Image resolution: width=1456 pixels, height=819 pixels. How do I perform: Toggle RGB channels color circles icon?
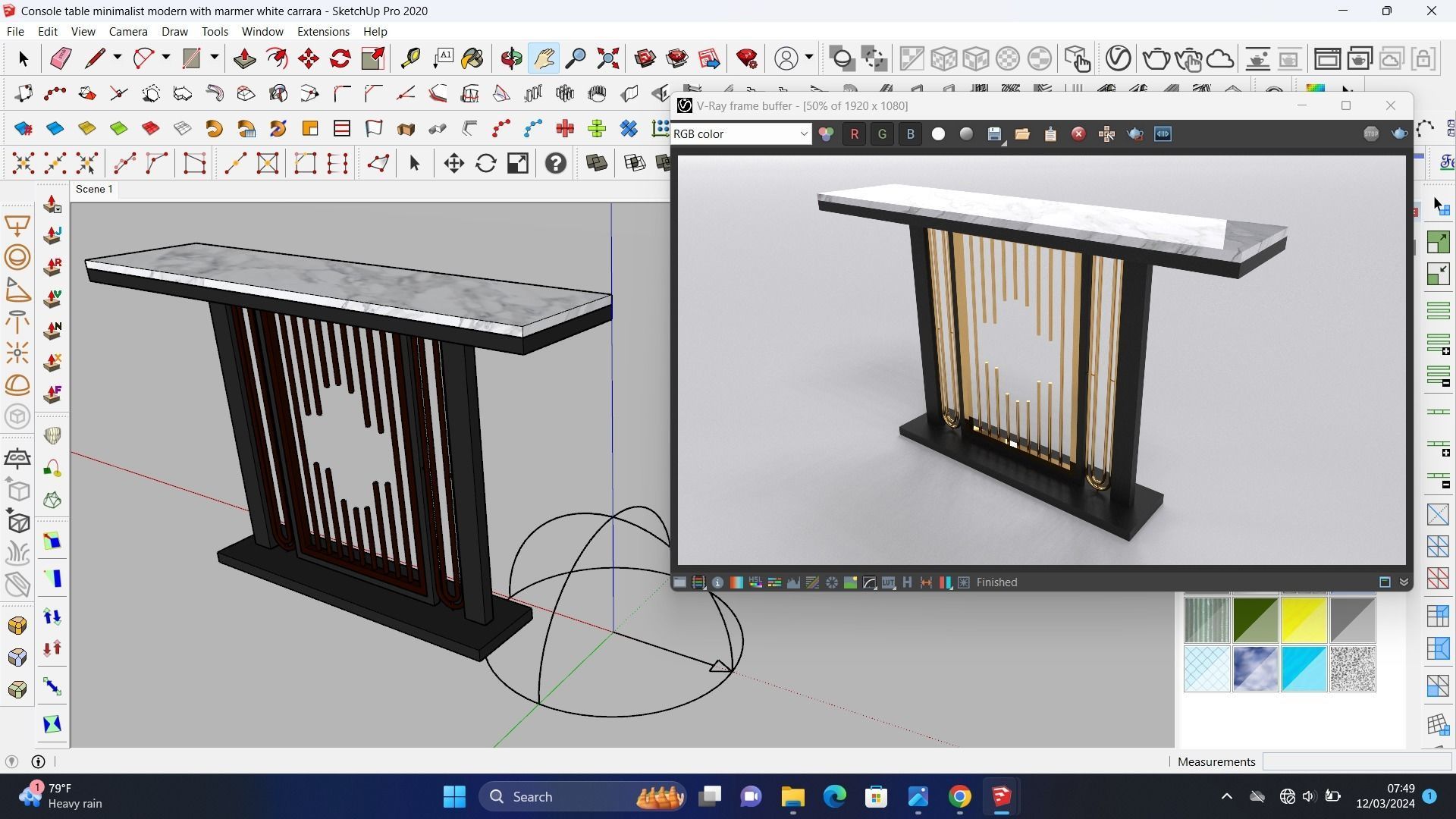[826, 134]
